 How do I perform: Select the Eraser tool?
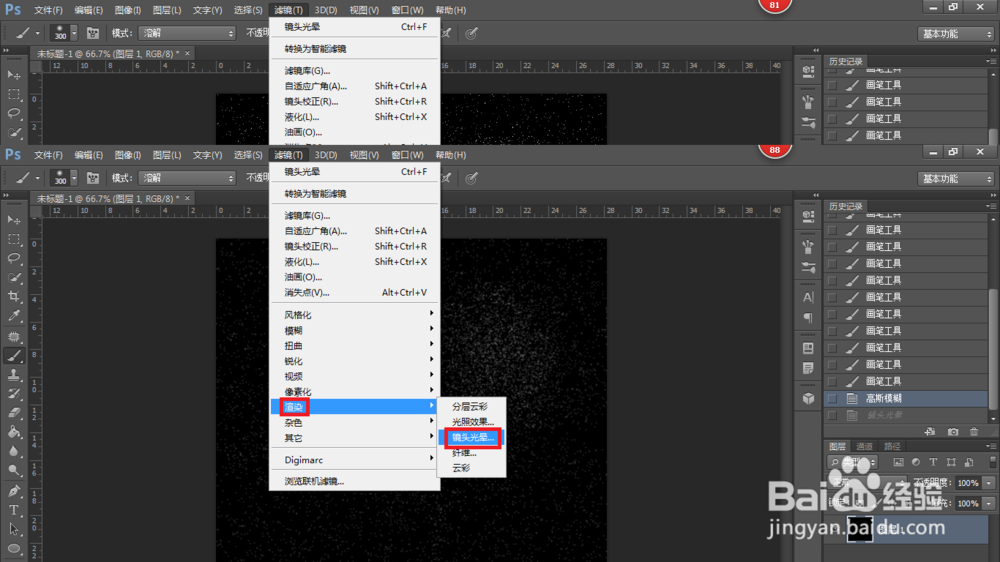14,413
